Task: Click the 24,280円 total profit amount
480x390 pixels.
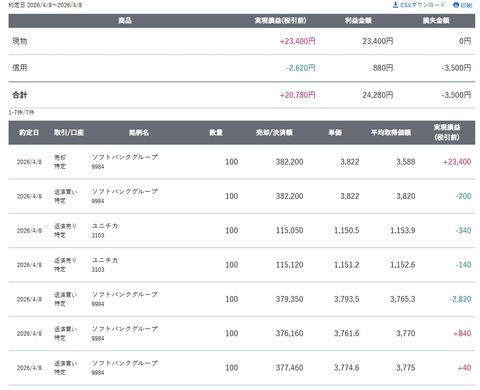Action: pyautogui.click(x=378, y=95)
